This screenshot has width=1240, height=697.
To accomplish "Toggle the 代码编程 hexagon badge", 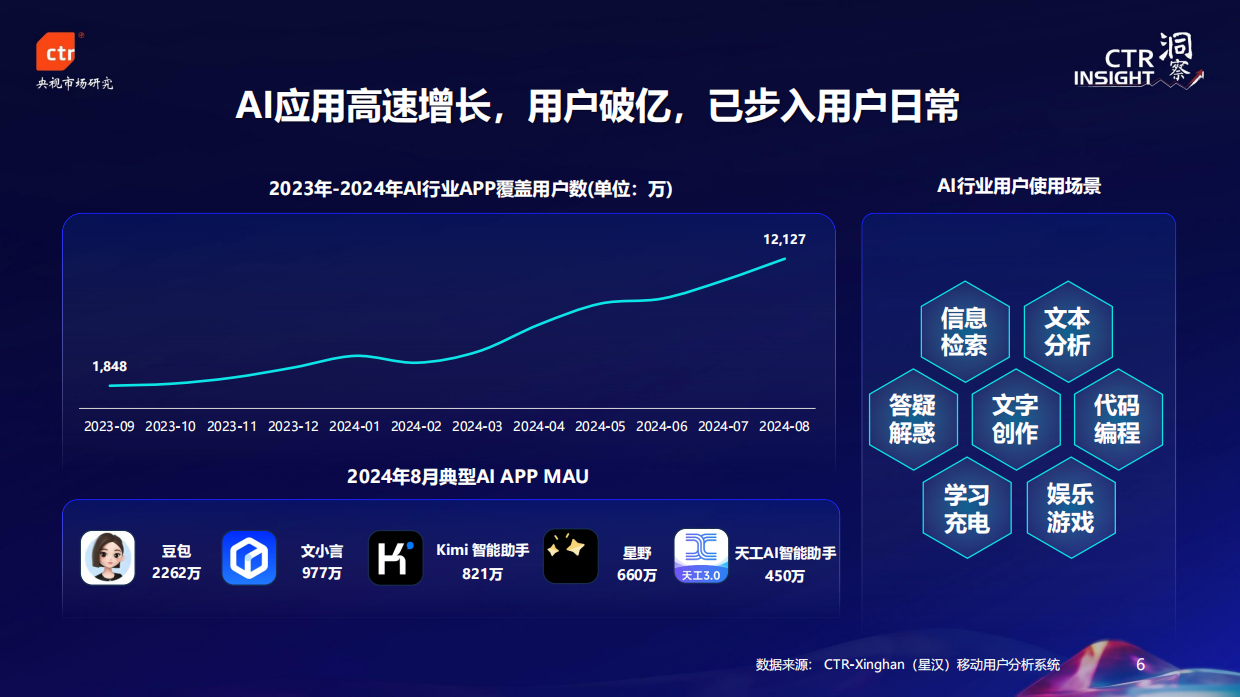I will pos(1117,420).
